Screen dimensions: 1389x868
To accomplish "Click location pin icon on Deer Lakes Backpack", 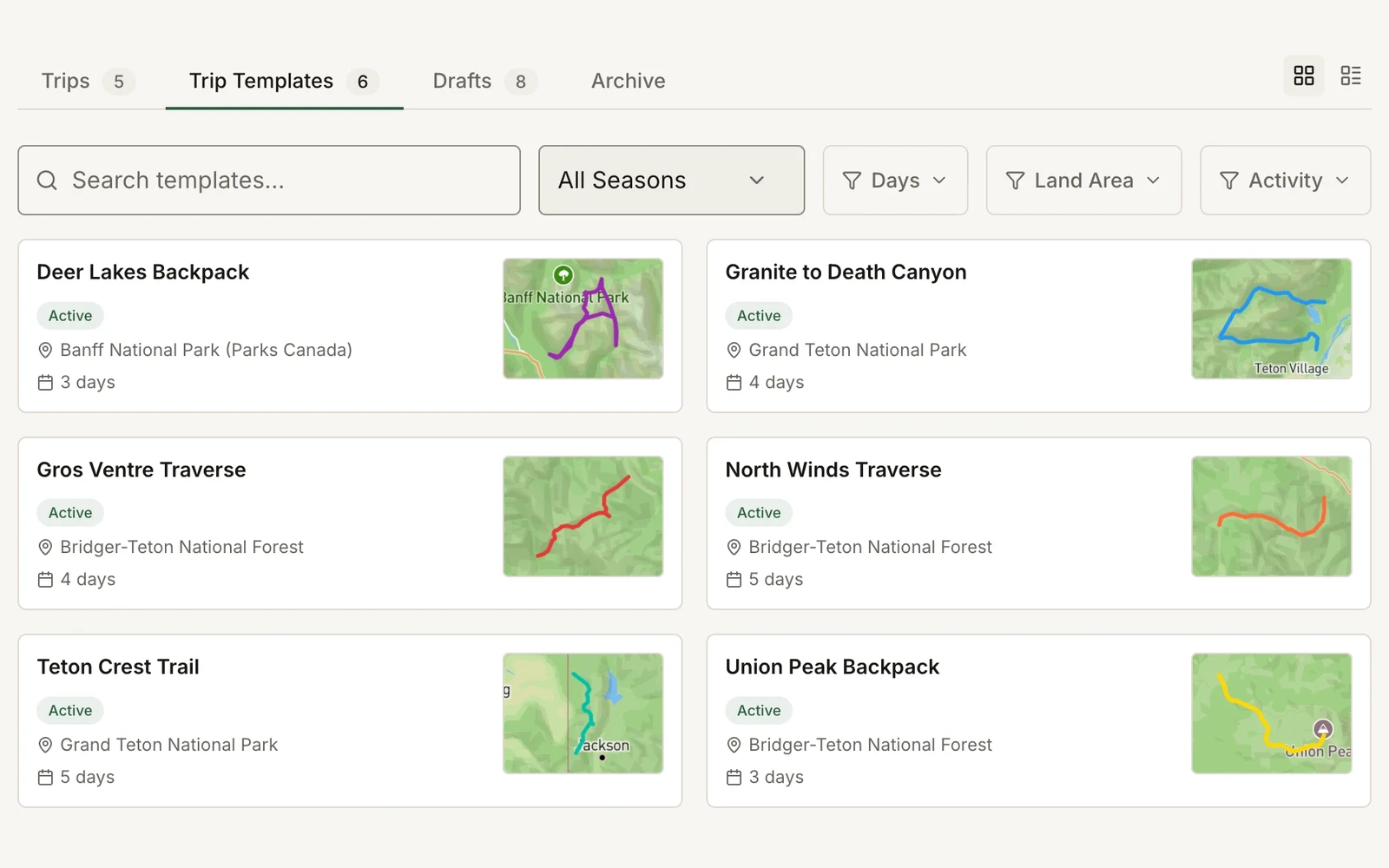I will tap(45, 350).
